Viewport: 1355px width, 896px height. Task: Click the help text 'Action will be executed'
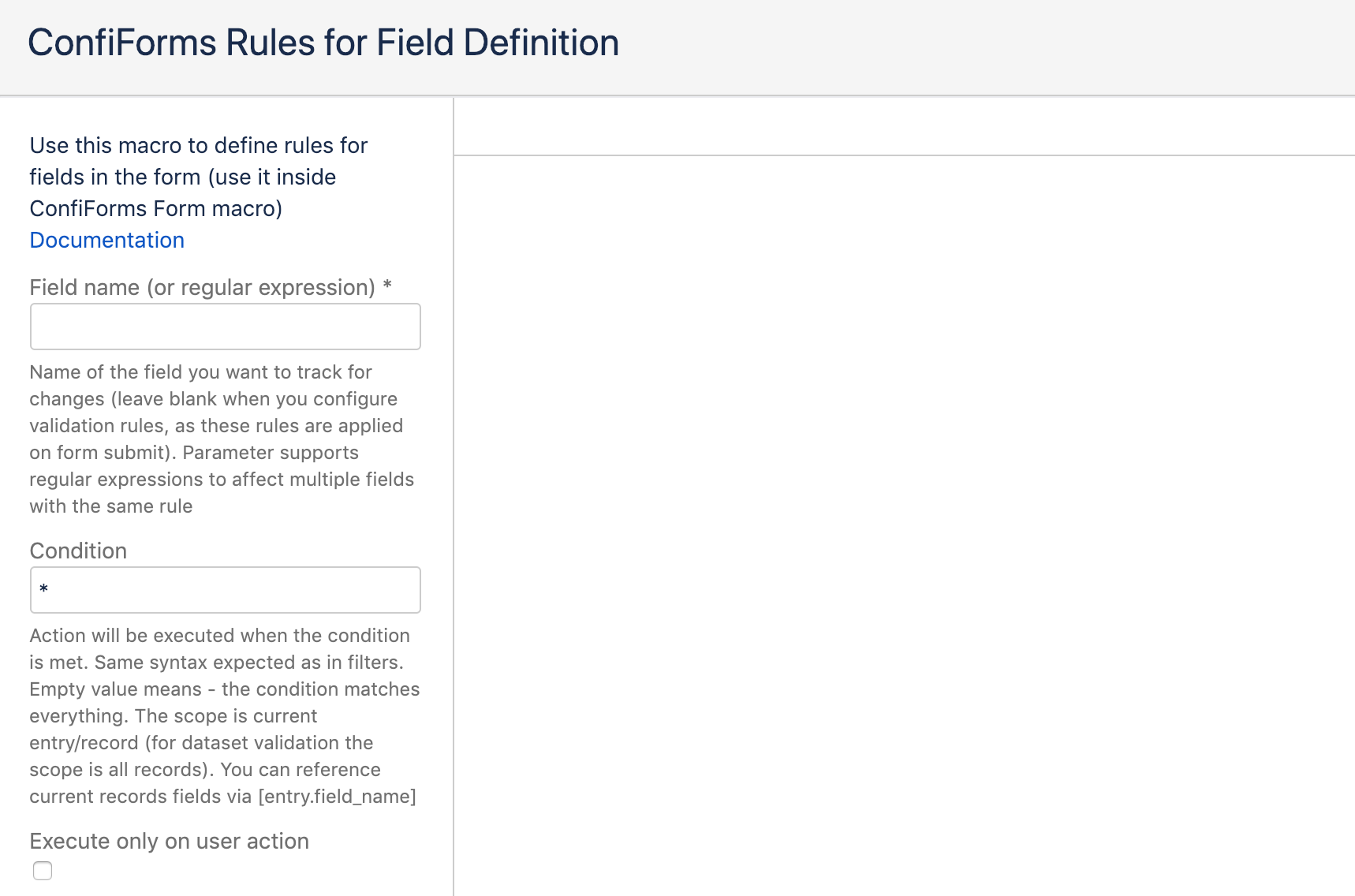219,636
